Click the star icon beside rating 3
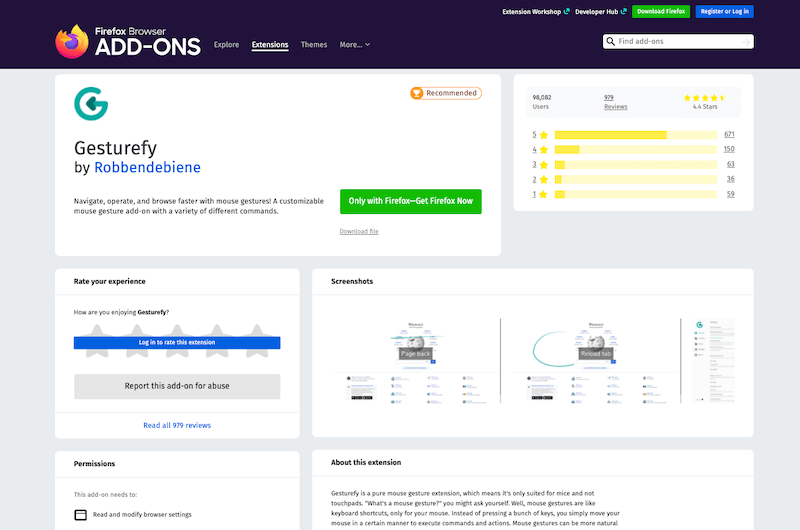 (544, 165)
